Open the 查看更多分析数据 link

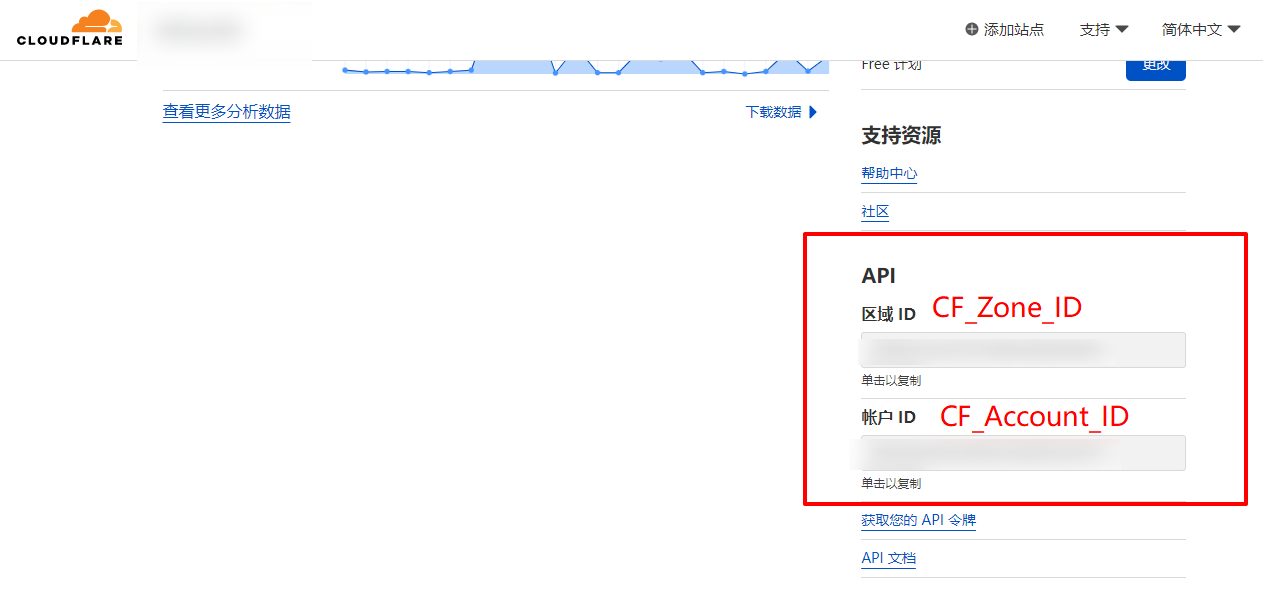pos(226,112)
